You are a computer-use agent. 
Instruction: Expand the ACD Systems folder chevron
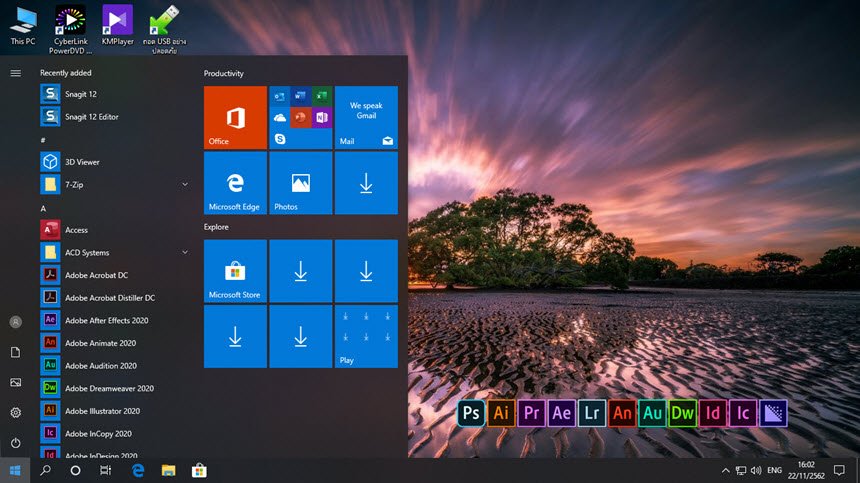(x=185, y=252)
